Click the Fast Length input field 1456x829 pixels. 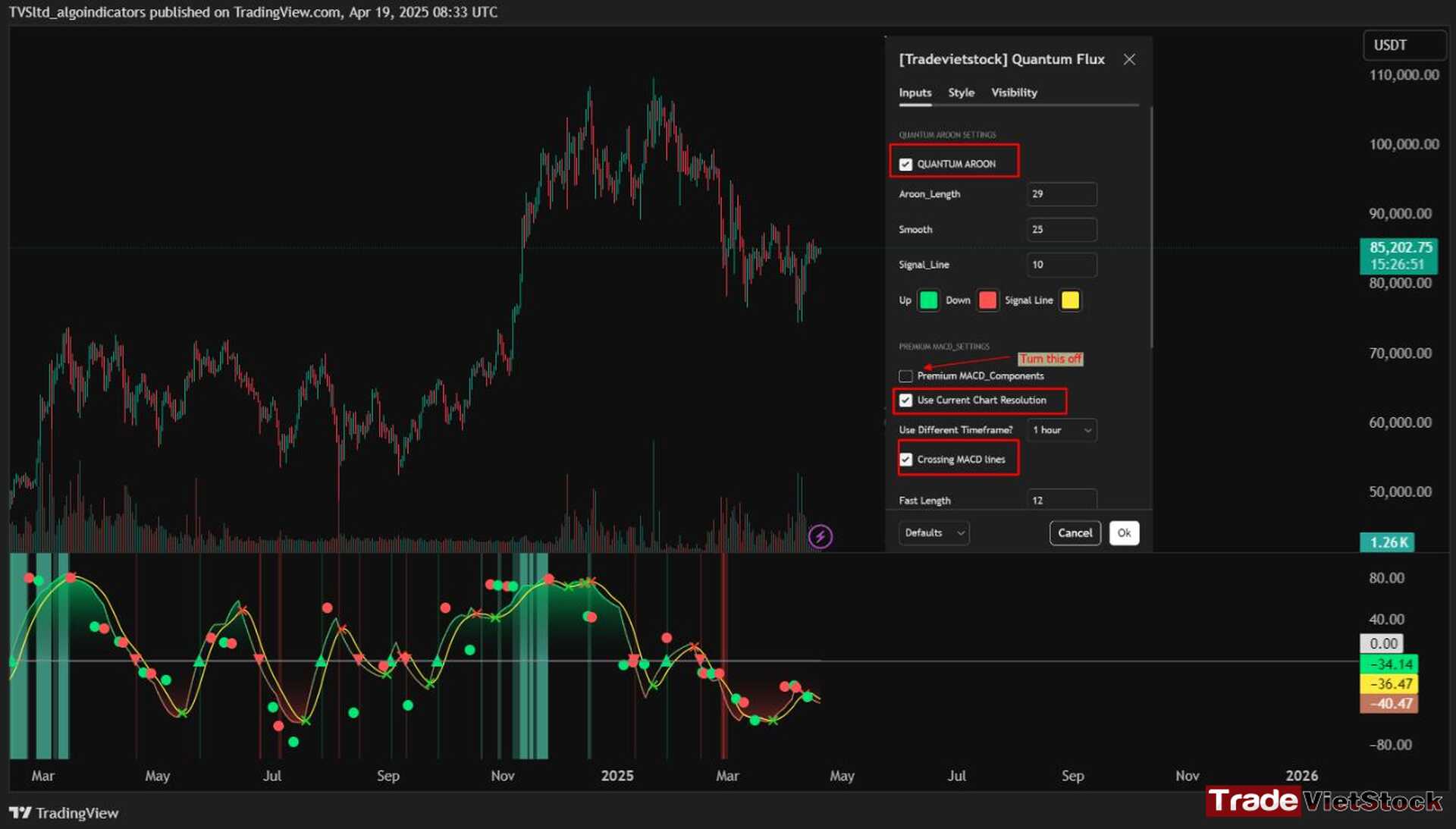click(1062, 500)
